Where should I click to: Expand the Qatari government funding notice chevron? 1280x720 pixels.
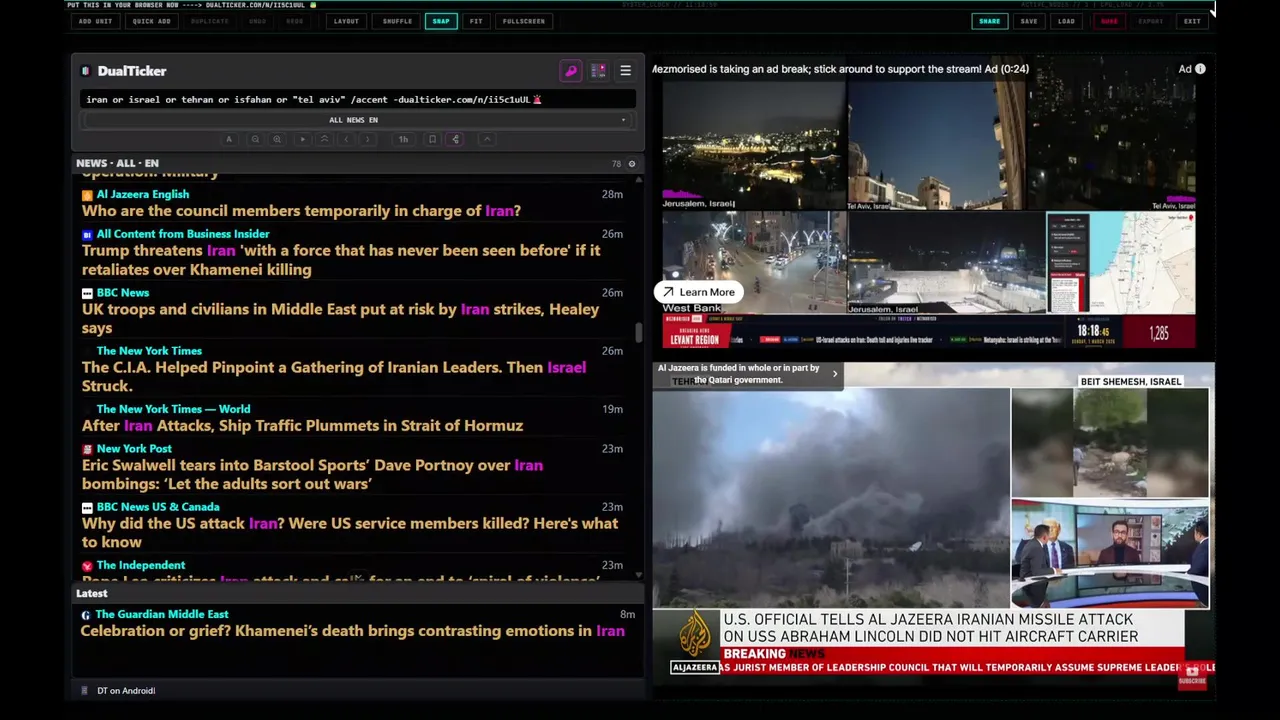tap(835, 374)
